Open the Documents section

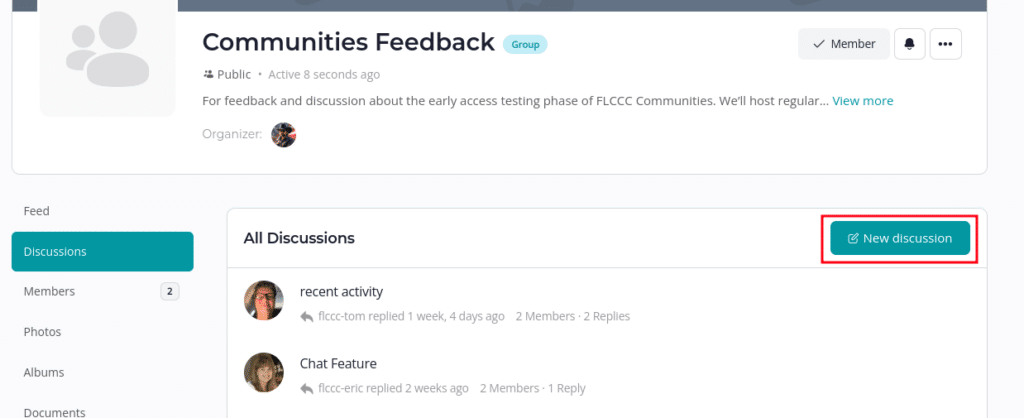(x=55, y=411)
